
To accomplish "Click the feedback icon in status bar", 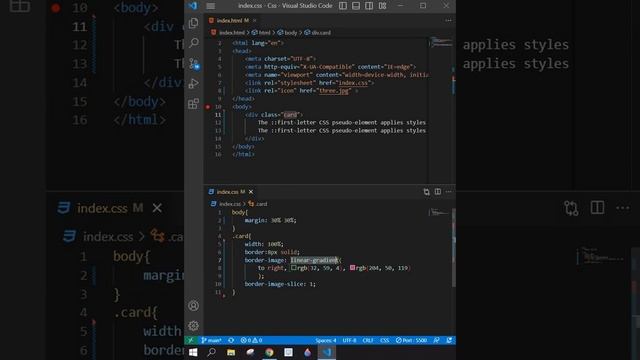I will (x=436, y=340).
